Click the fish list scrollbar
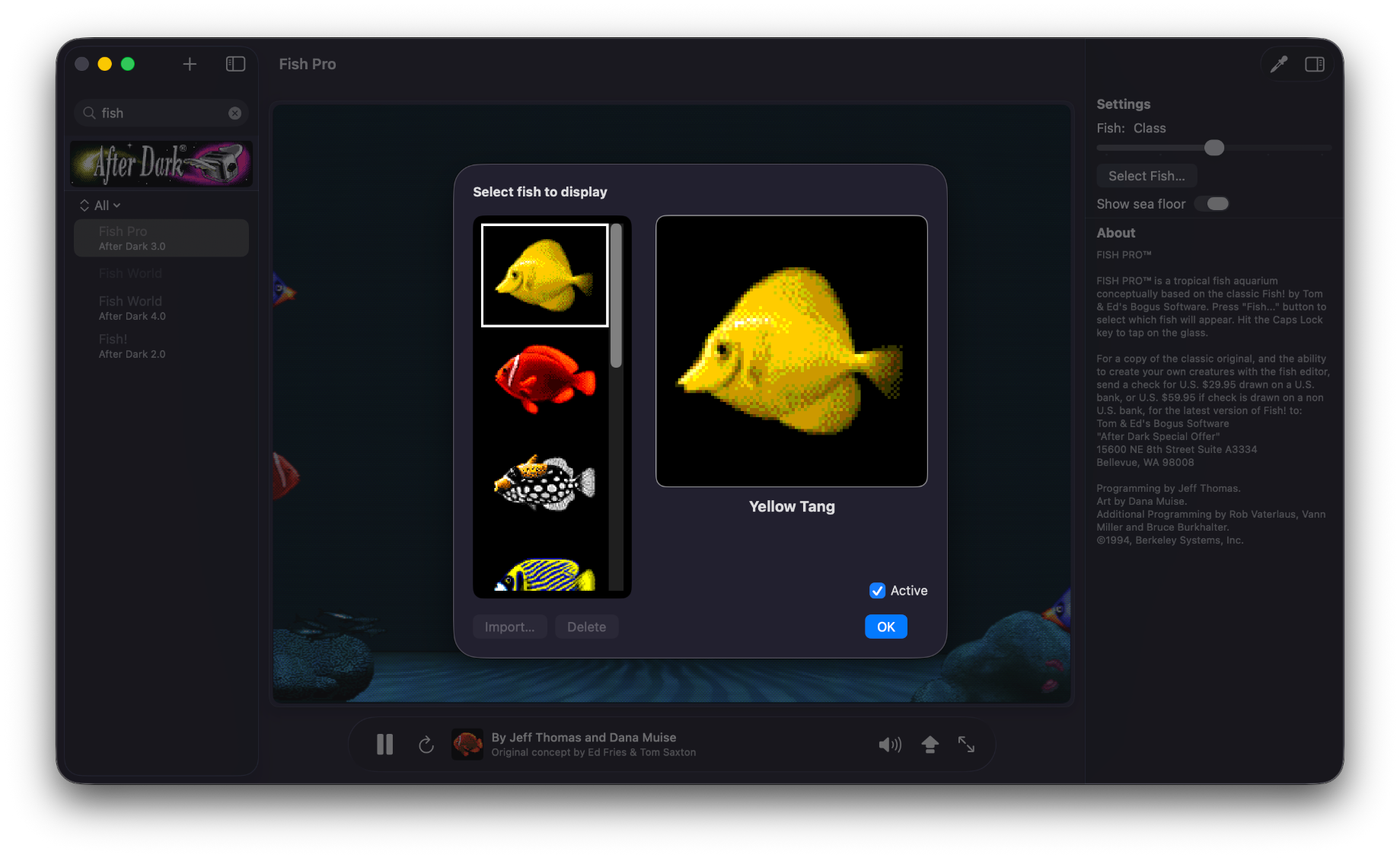The height and width of the screenshot is (858, 1400). coord(616,296)
